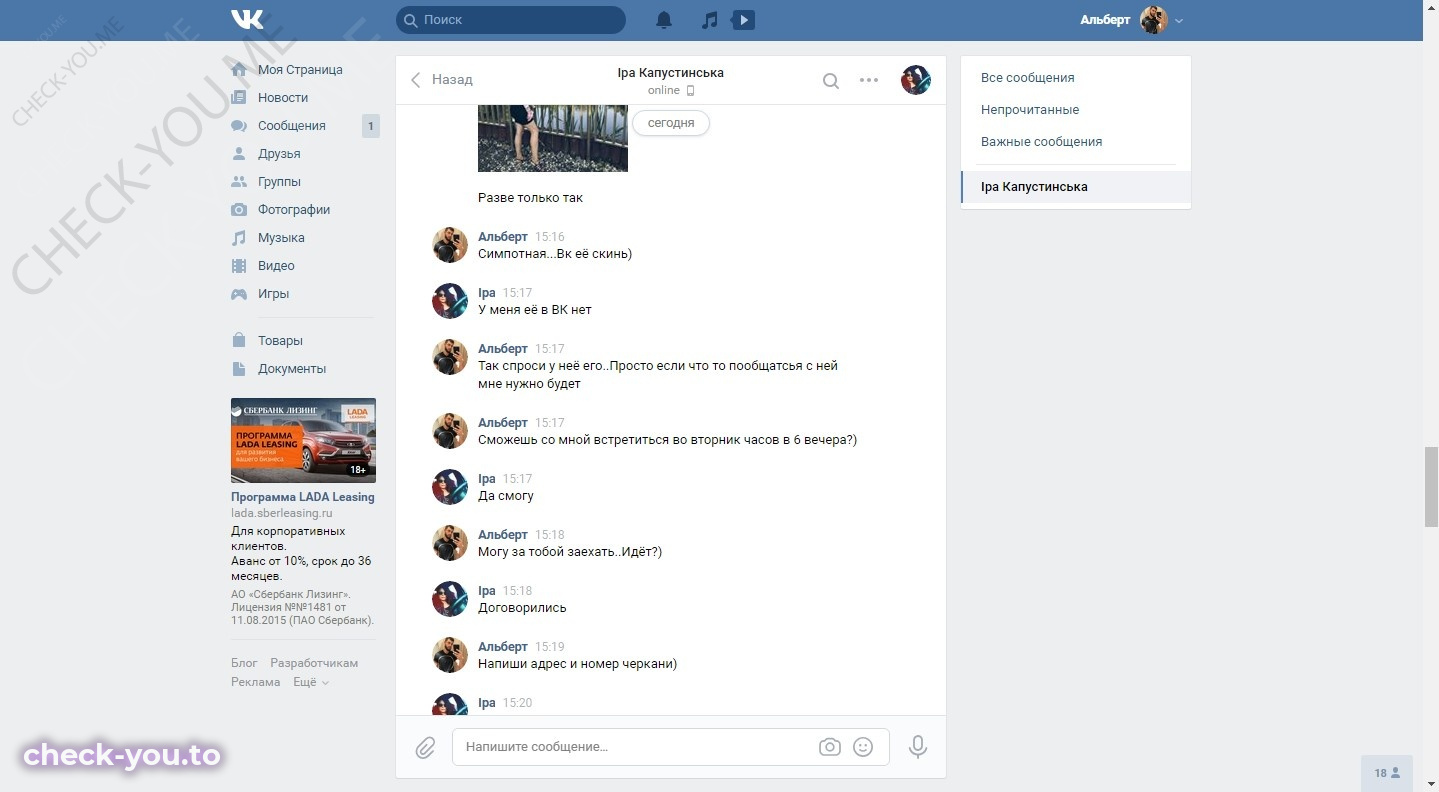The height and width of the screenshot is (792, 1439).
Task: Click the message 'Да смогу'
Action: tap(506, 496)
